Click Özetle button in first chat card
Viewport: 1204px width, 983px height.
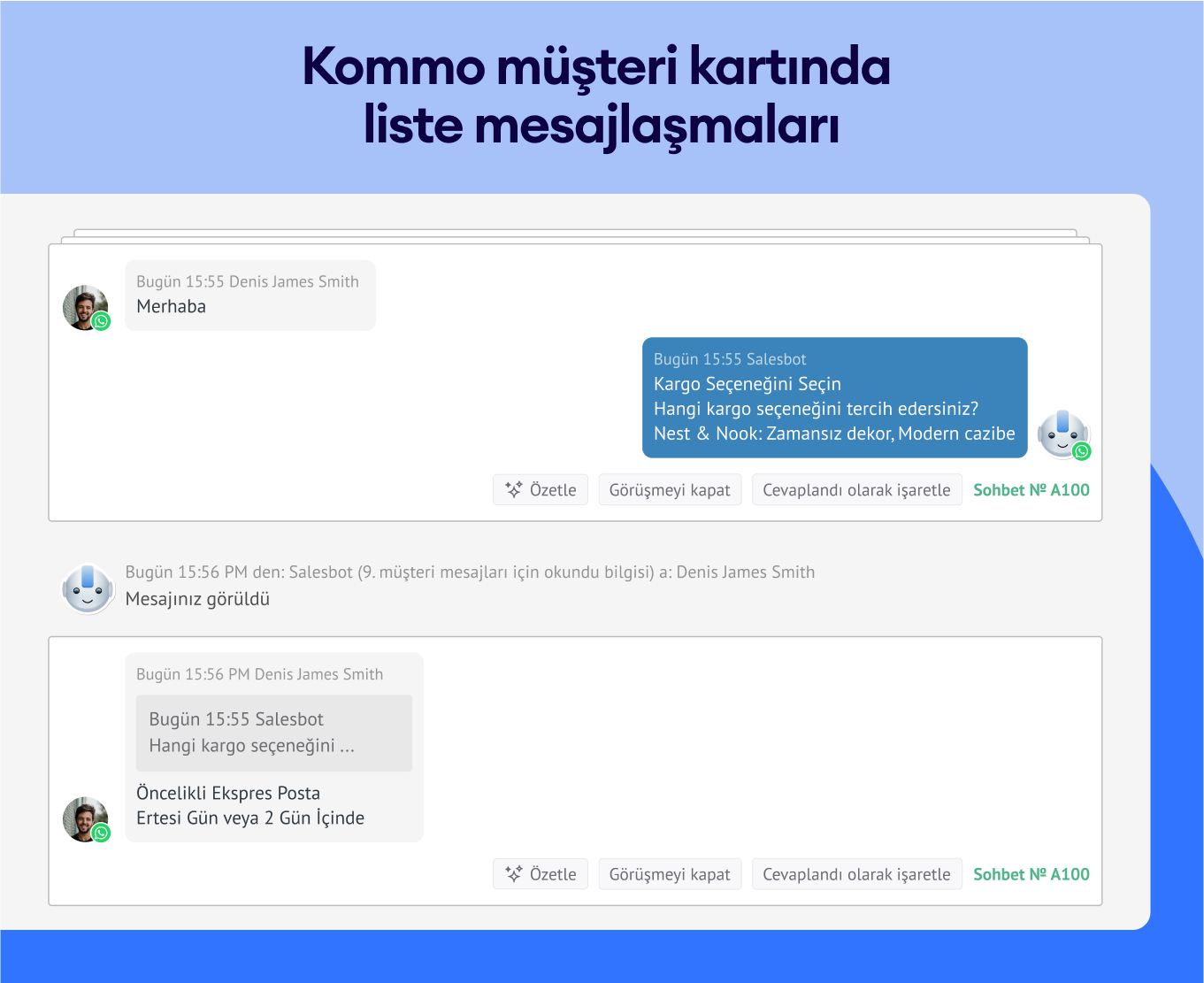(x=540, y=489)
